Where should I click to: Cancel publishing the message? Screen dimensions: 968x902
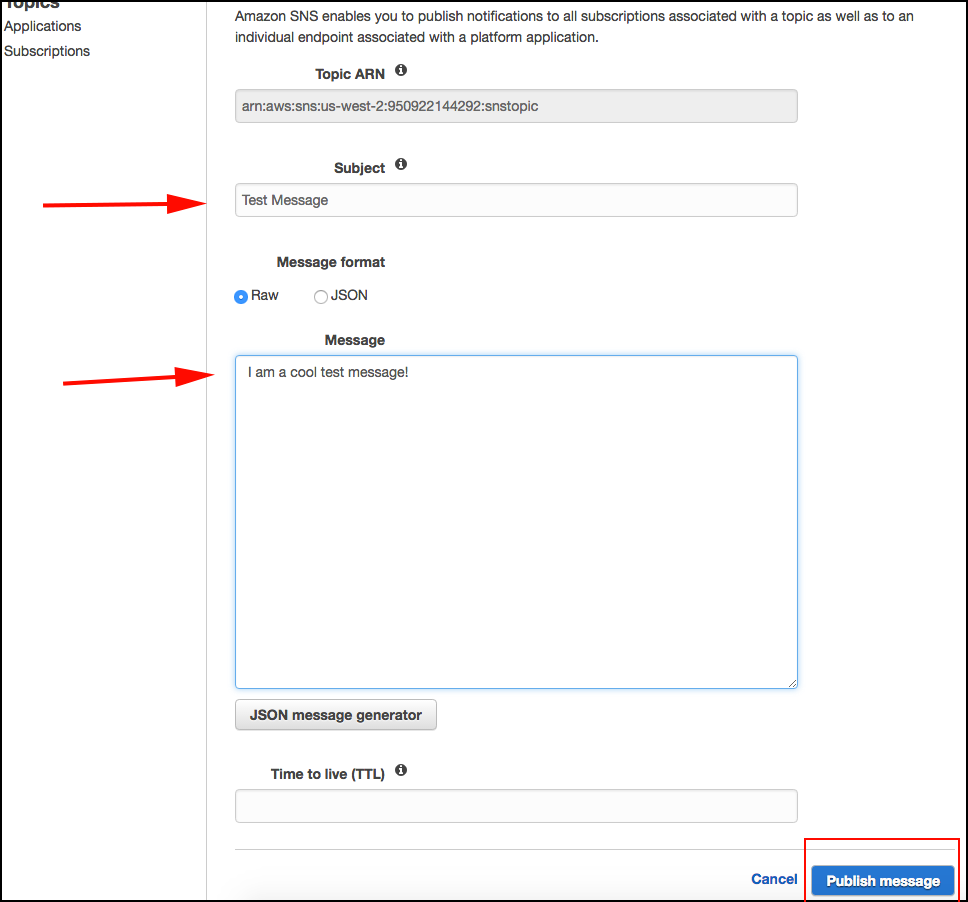coord(774,879)
